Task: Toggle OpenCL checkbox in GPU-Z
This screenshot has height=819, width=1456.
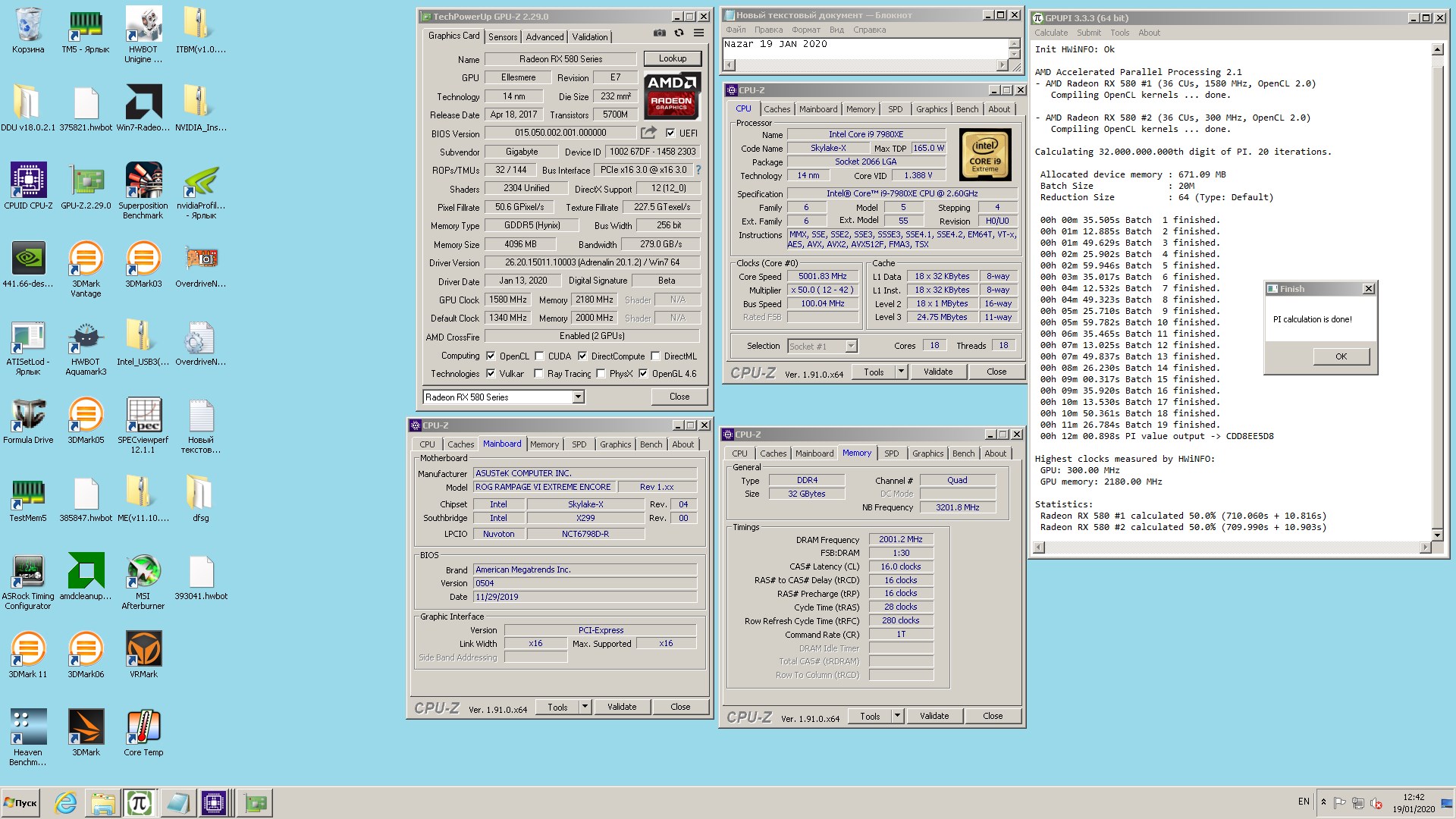Action: coord(490,356)
